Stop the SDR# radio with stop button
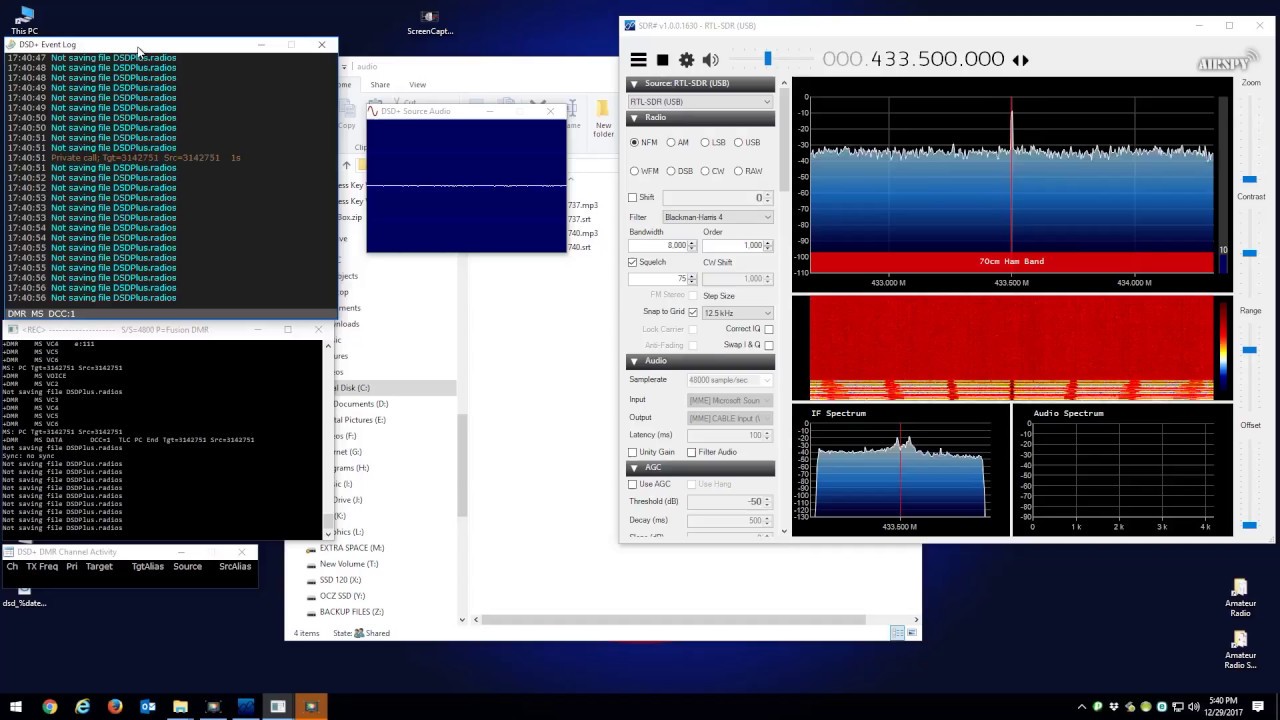The image size is (1280, 720). [662, 60]
